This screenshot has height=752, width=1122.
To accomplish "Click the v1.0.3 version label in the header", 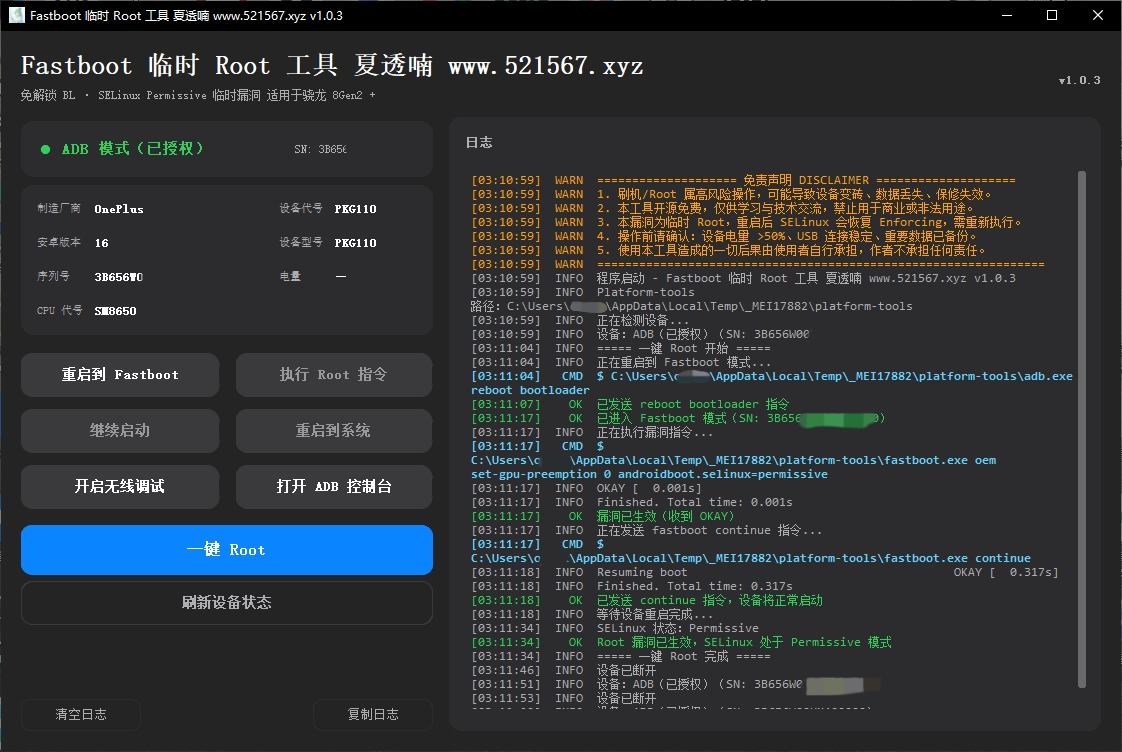I will pyautogui.click(x=1079, y=80).
